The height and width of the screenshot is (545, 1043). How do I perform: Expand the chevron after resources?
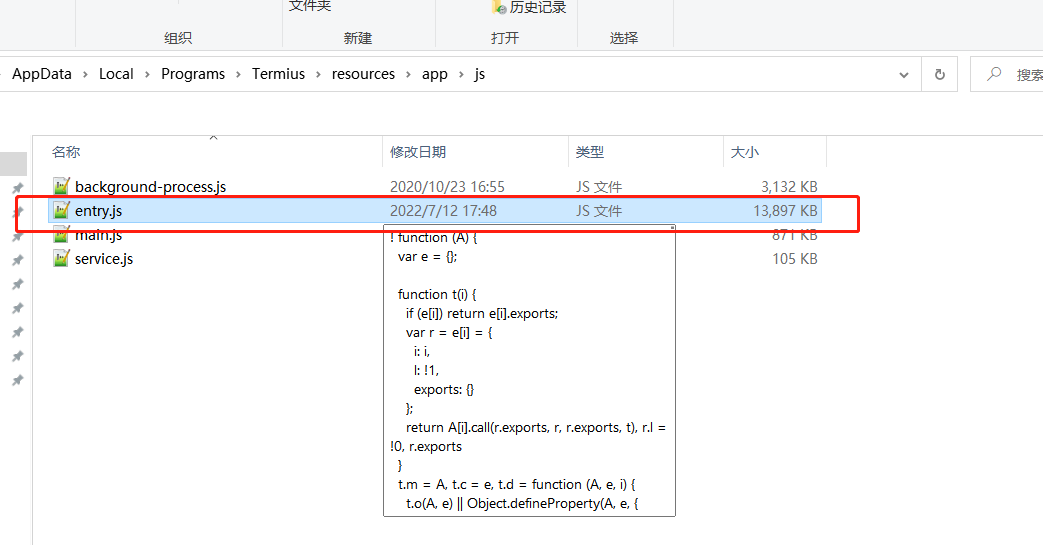coord(408,75)
